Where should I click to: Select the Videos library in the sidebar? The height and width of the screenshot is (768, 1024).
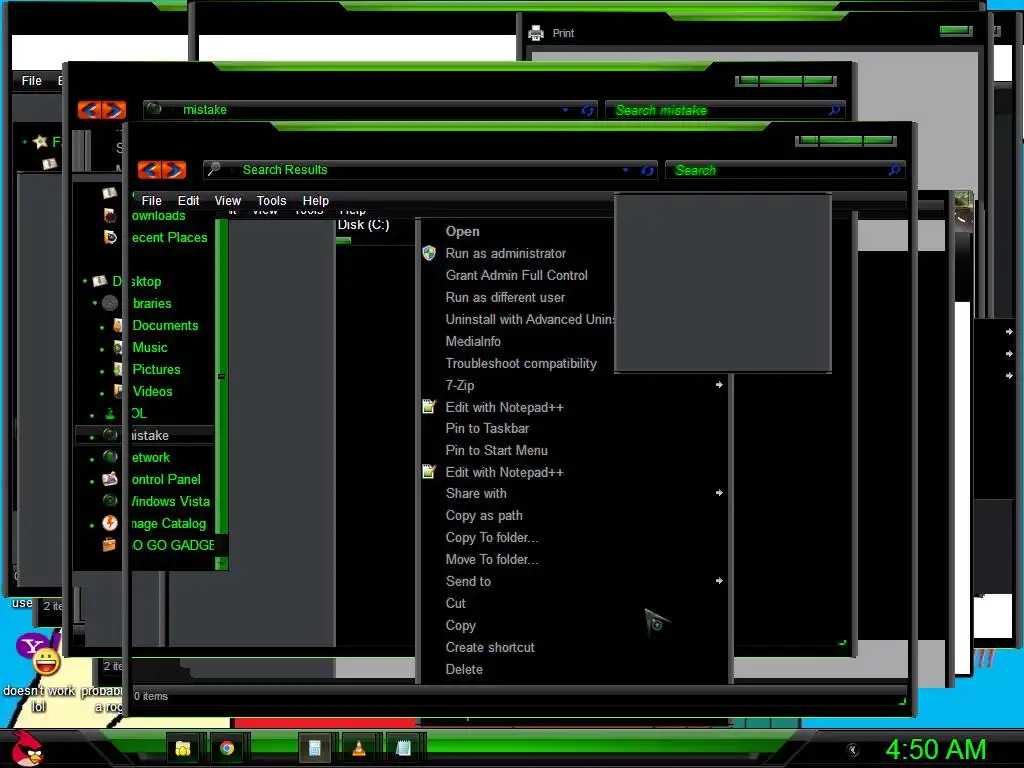(x=152, y=391)
